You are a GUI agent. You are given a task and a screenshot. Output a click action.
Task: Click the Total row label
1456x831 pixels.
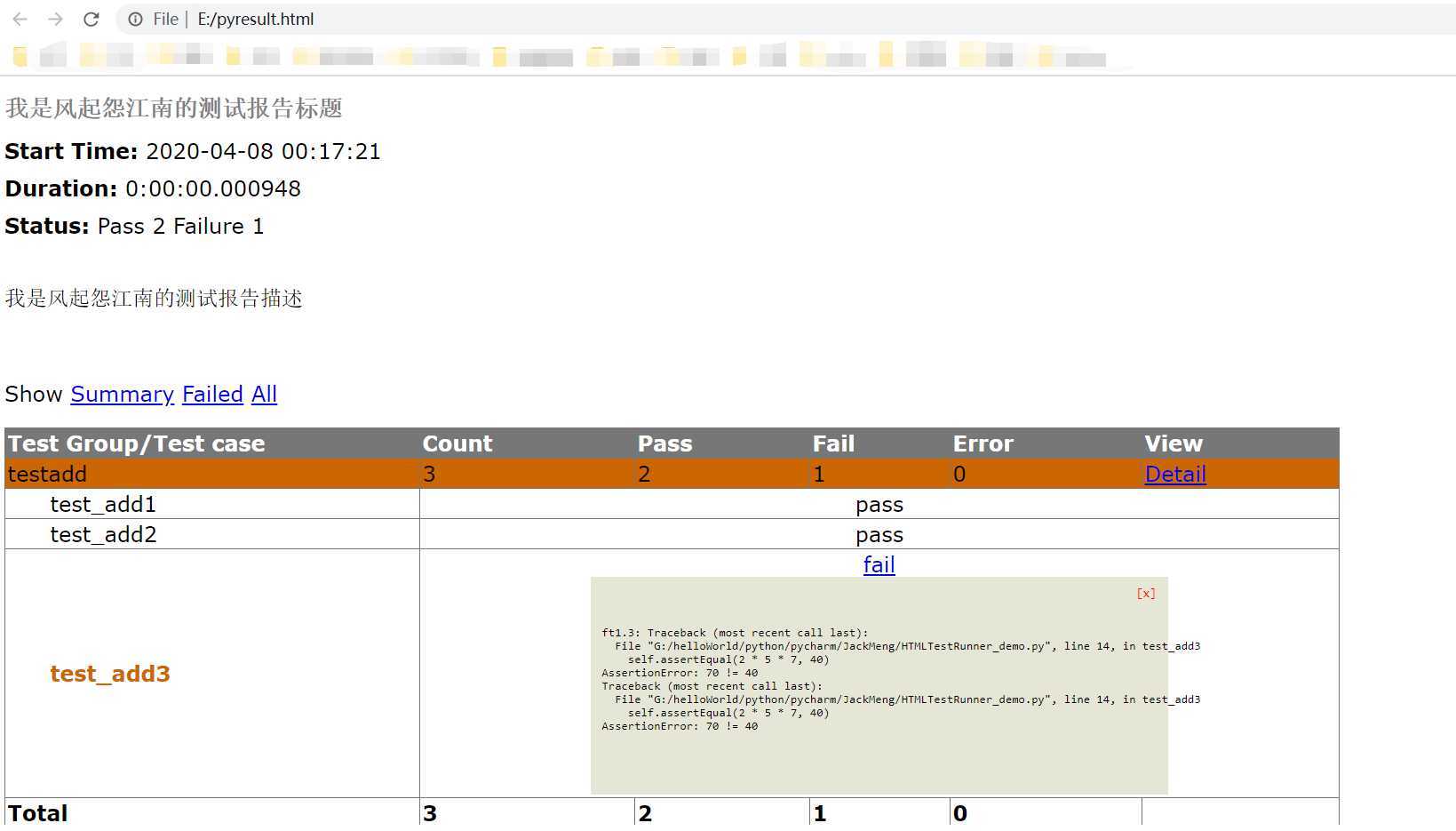tap(37, 813)
